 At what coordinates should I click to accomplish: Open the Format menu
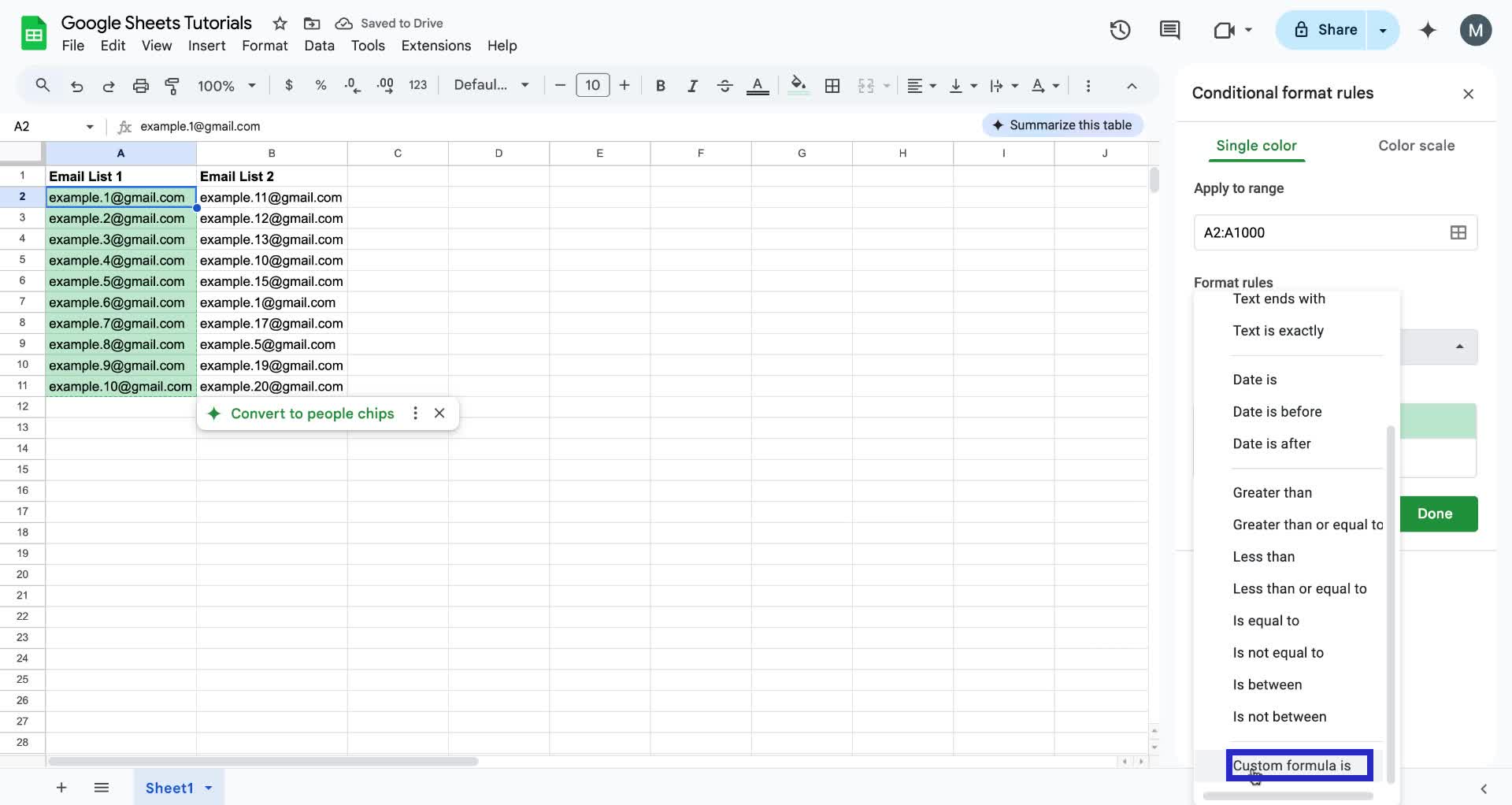tap(265, 46)
